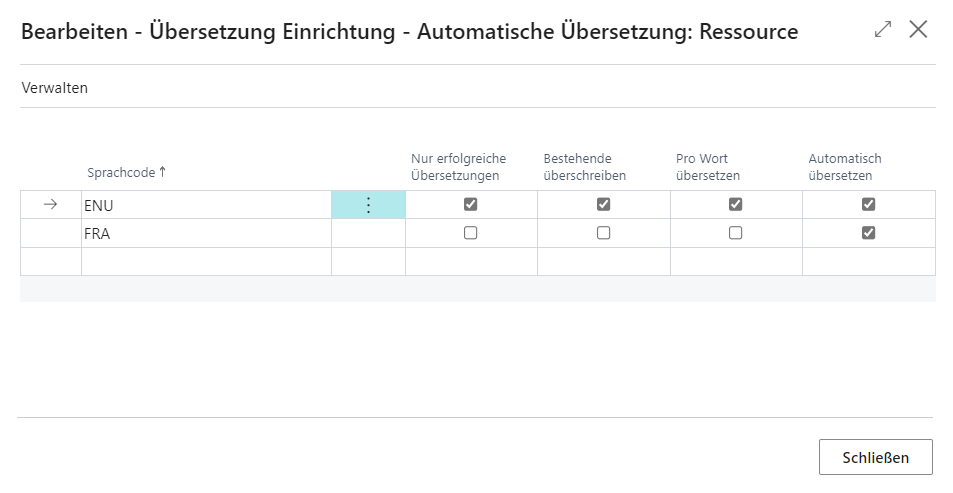Click the 'Automatisch übersetzen' column header
The width and height of the screenshot is (953, 493).
click(x=845, y=166)
